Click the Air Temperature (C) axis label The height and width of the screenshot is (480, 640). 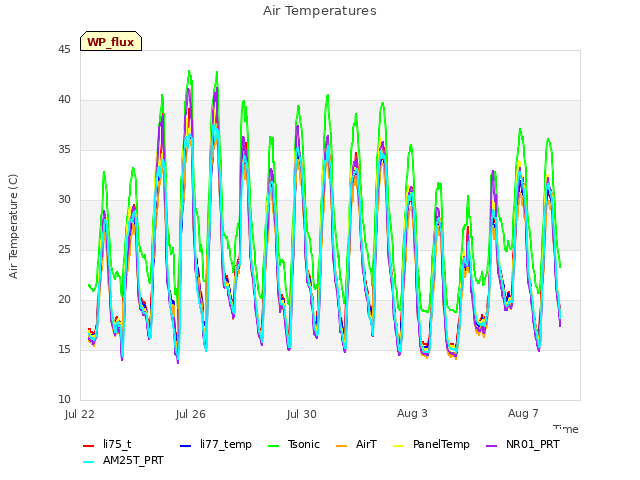coord(13,227)
